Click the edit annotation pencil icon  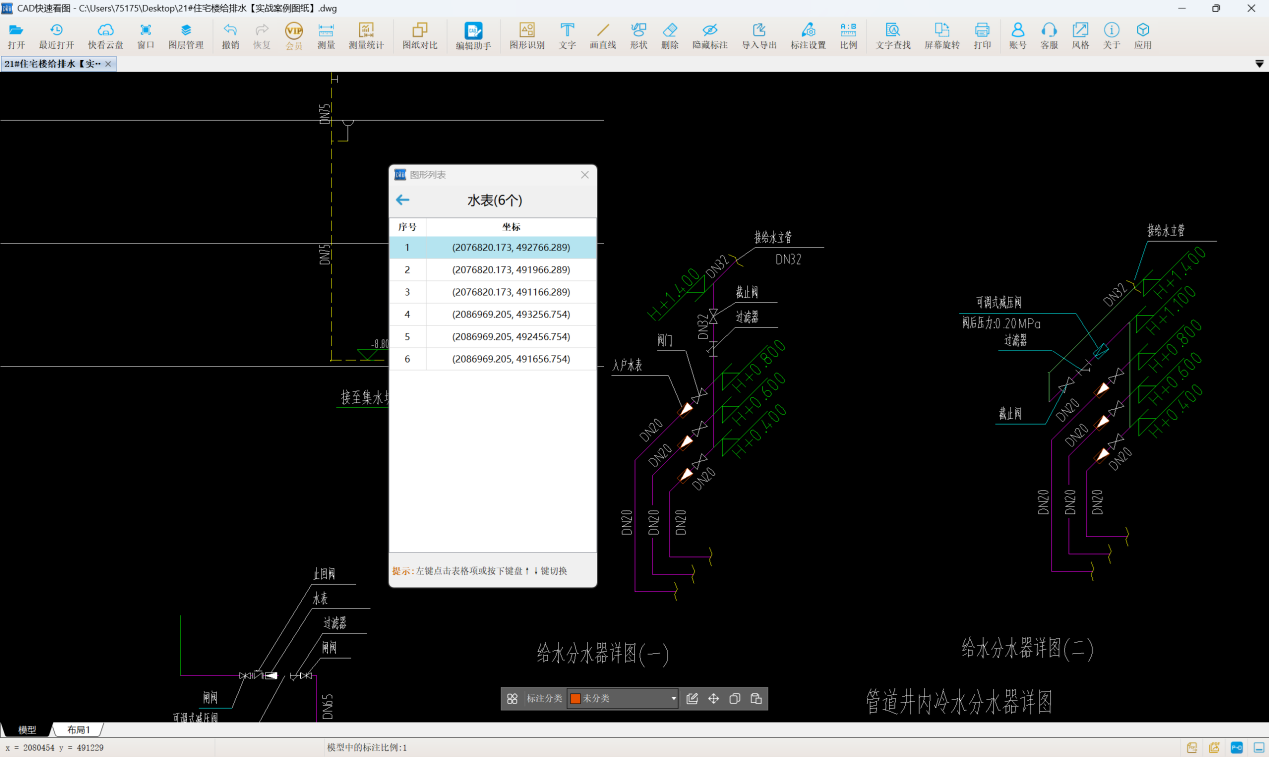coord(692,699)
